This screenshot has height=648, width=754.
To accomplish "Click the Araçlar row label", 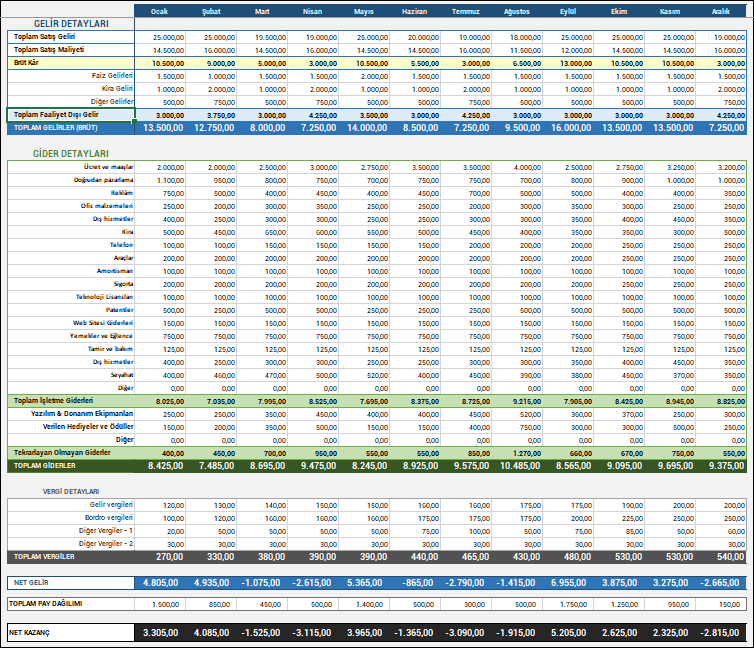I will 124,258.
